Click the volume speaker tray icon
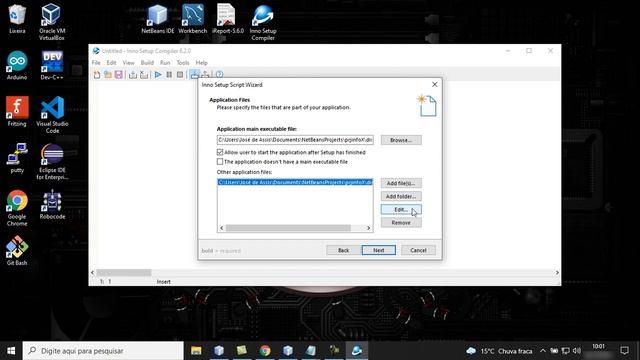Screen dimensions: 640x360 coord(576,351)
